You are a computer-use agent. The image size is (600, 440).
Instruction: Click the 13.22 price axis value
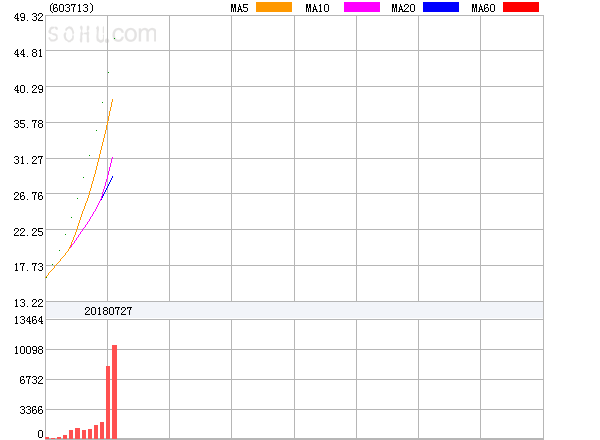(x=29, y=303)
